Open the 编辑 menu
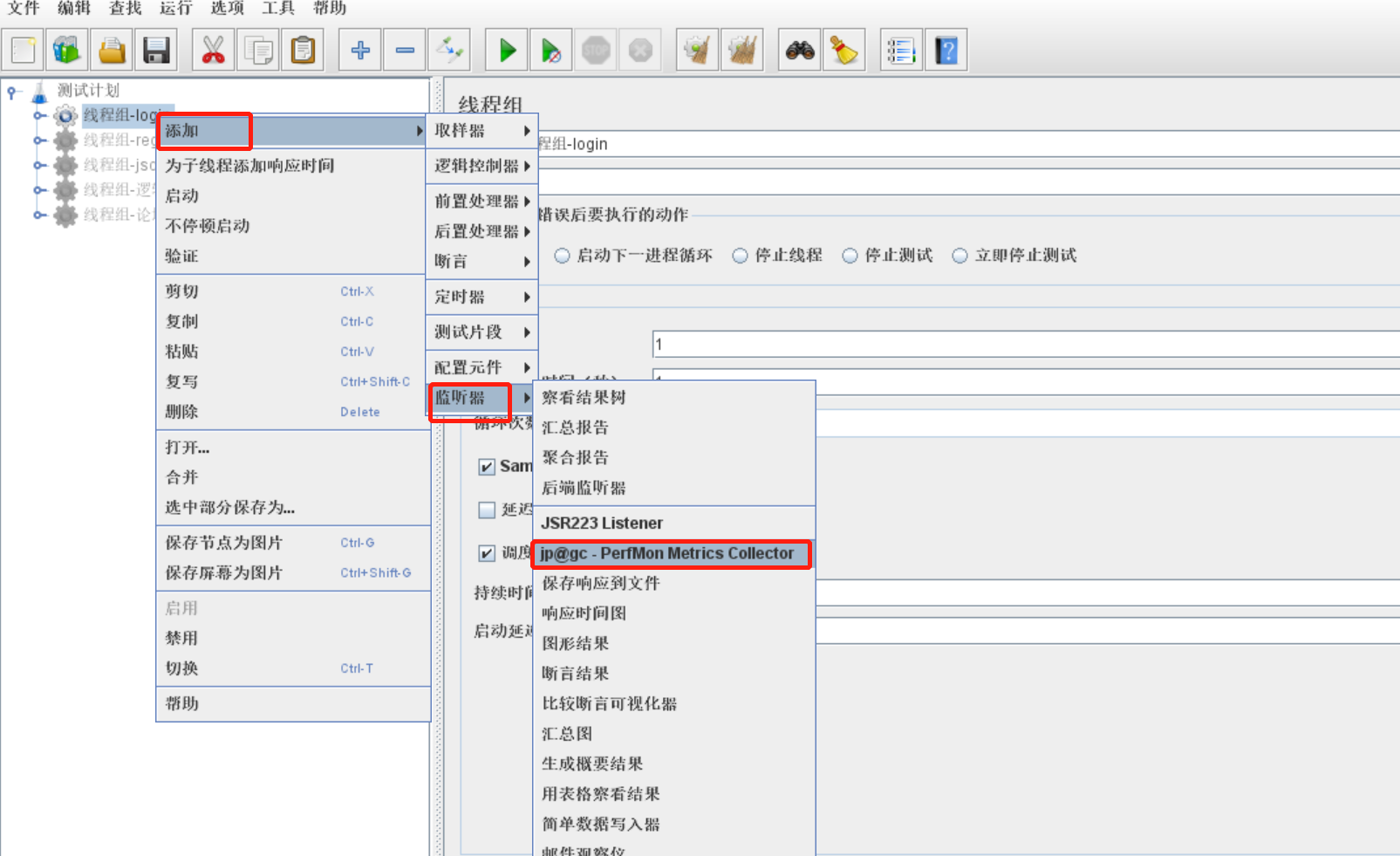The width and height of the screenshot is (1400, 856). (74, 9)
